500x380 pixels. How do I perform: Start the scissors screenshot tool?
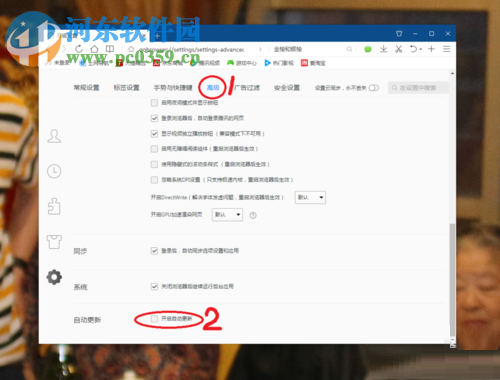pyautogui.click(x=398, y=49)
